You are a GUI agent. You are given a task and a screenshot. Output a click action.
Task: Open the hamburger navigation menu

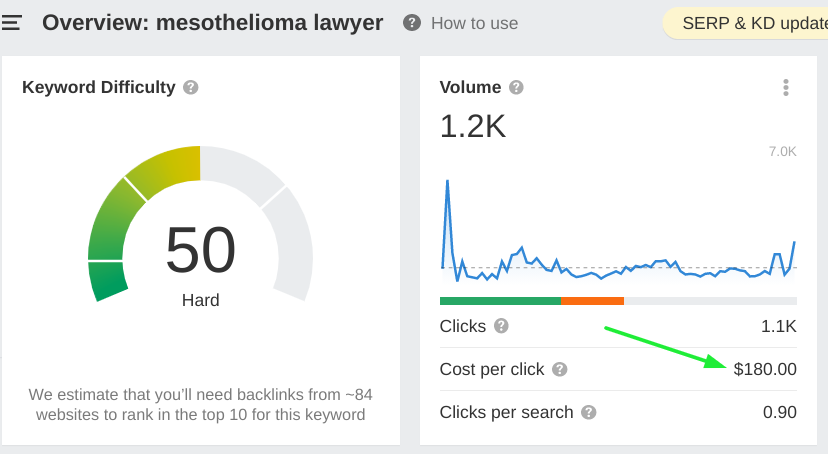tap(11, 23)
